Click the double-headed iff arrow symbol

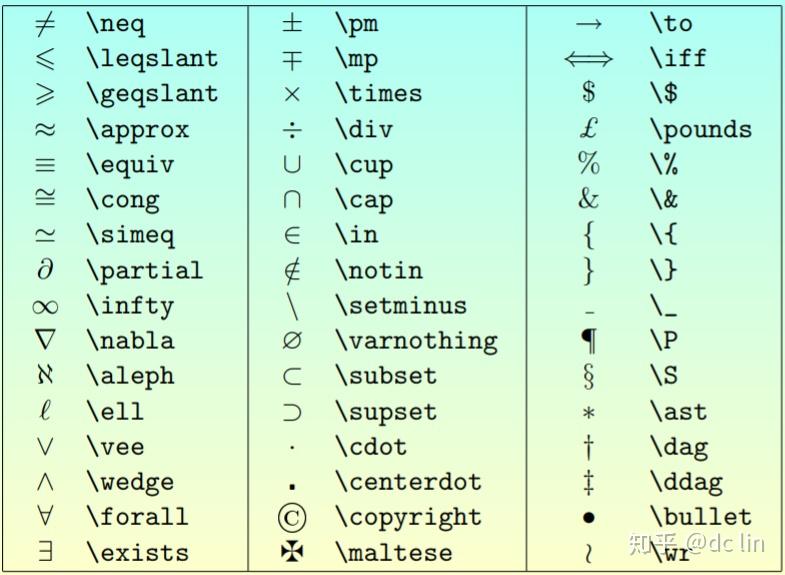click(x=589, y=58)
